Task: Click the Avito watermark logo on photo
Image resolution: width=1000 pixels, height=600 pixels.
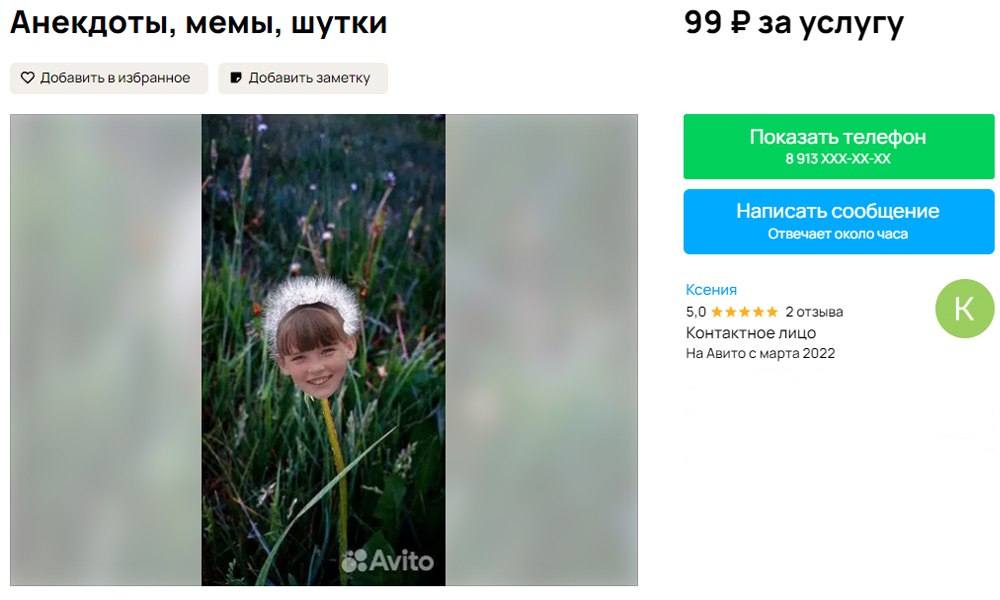Action: click(x=388, y=560)
